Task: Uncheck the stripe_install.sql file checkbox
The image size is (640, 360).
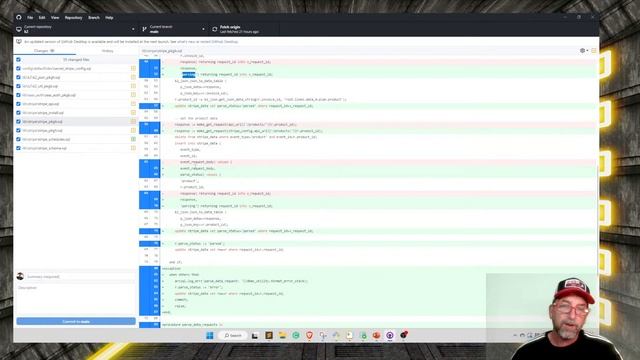Action: tap(18, 113)
